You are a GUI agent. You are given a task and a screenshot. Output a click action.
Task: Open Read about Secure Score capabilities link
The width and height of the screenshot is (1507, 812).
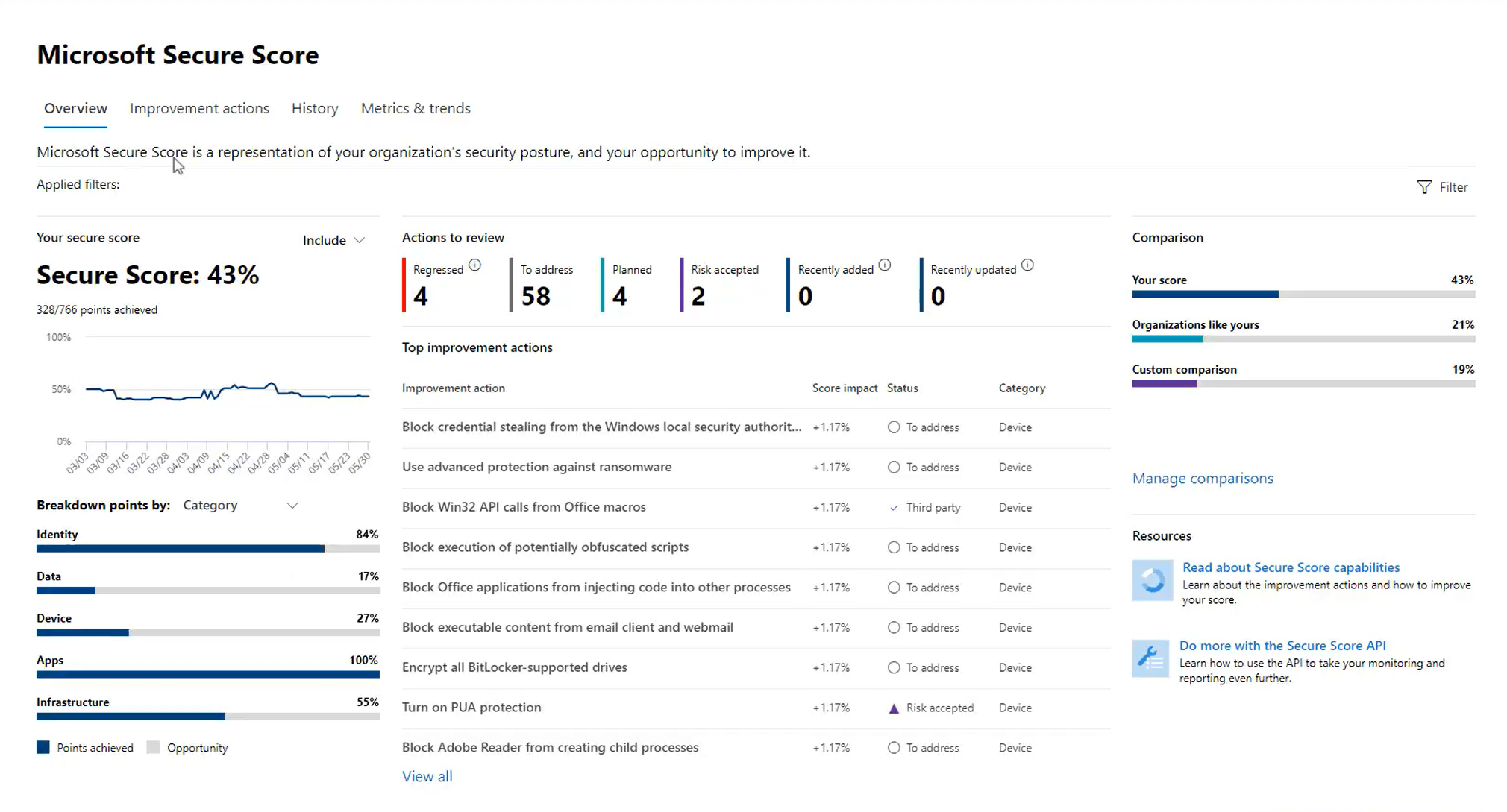[x=1291, y=567]
